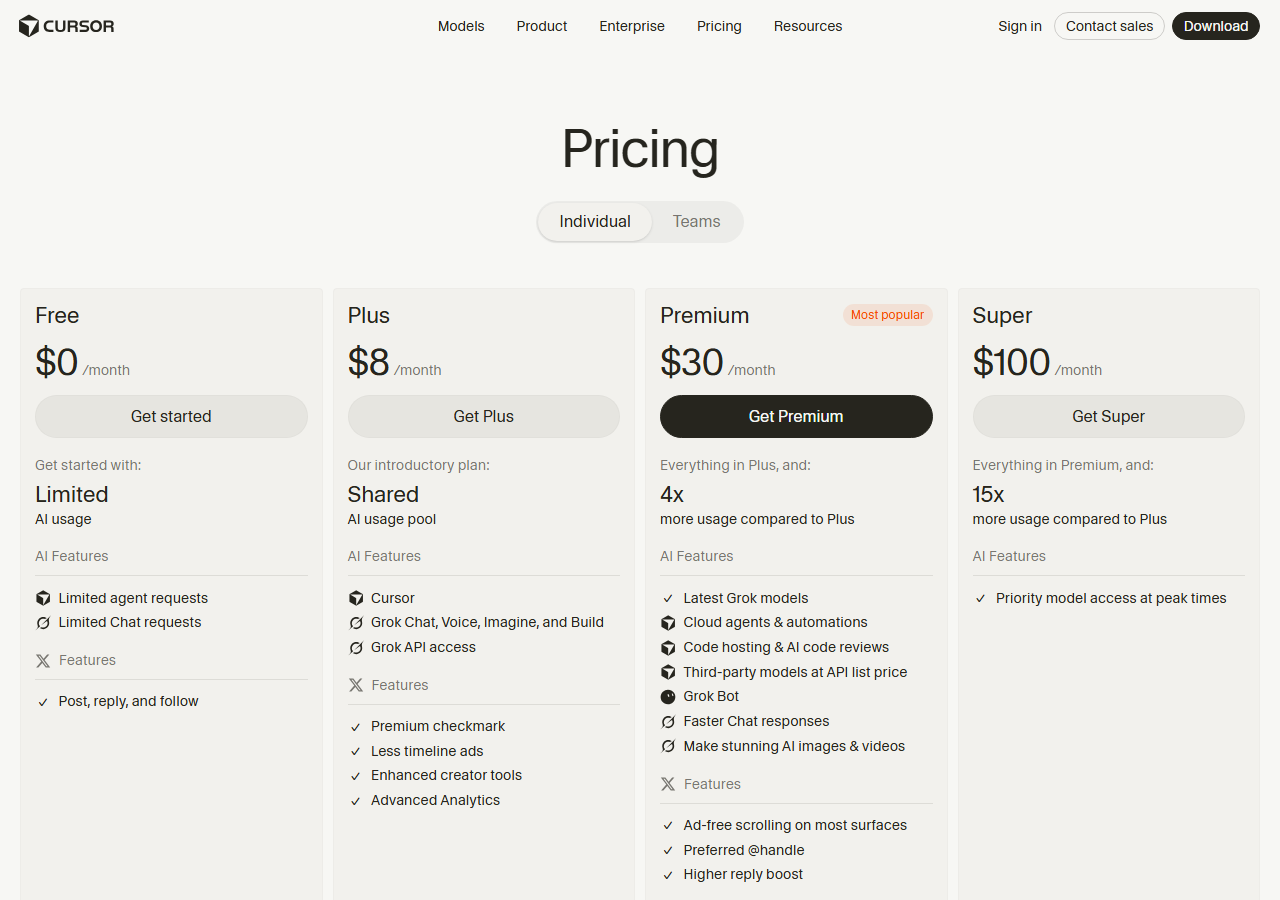Click the cube icon beside Cursor in the Plus plan
Screen dimensions: 1280x900
[x=356, y=598]
